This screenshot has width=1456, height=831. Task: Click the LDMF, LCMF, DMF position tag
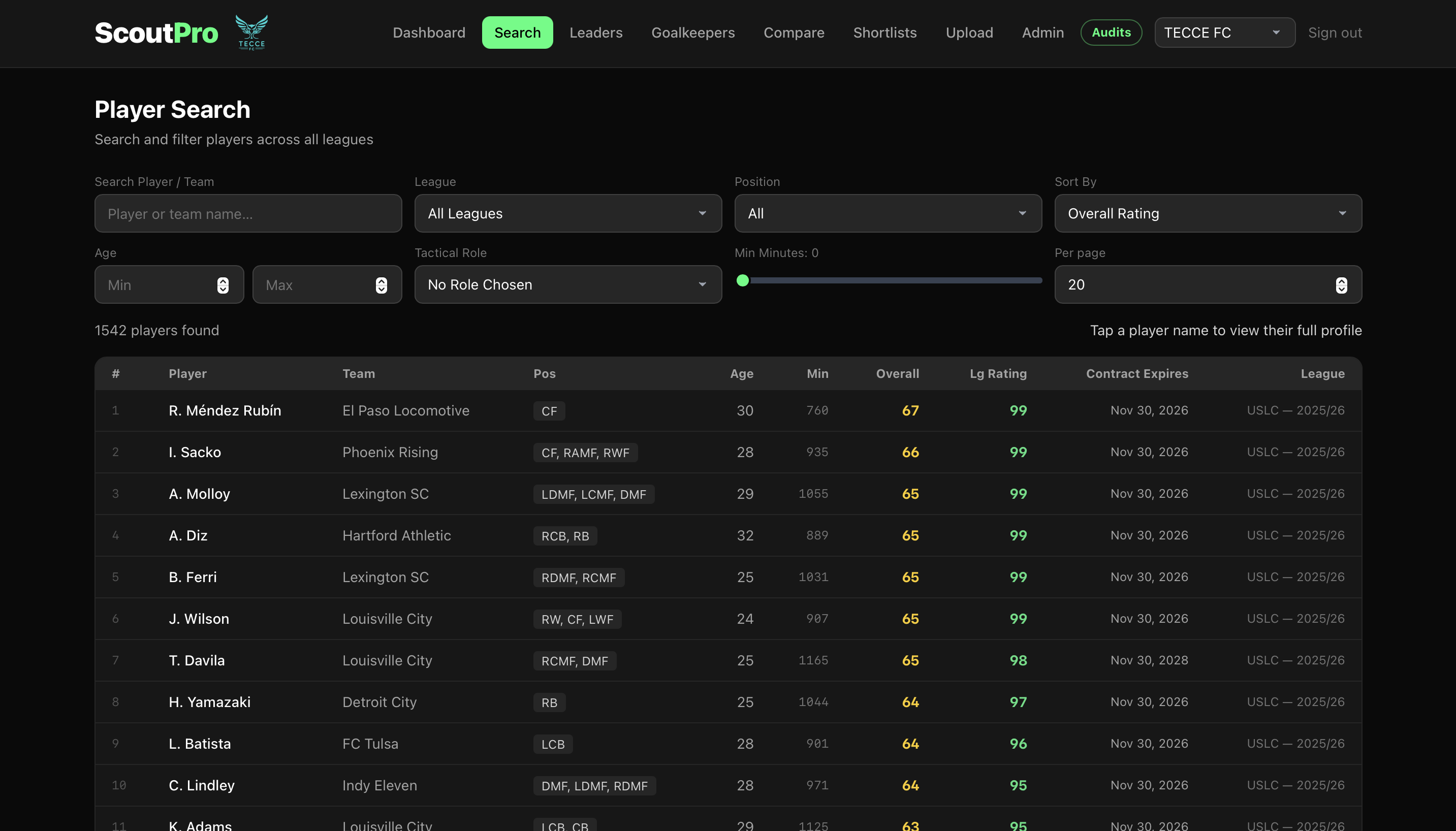[593, 494]
